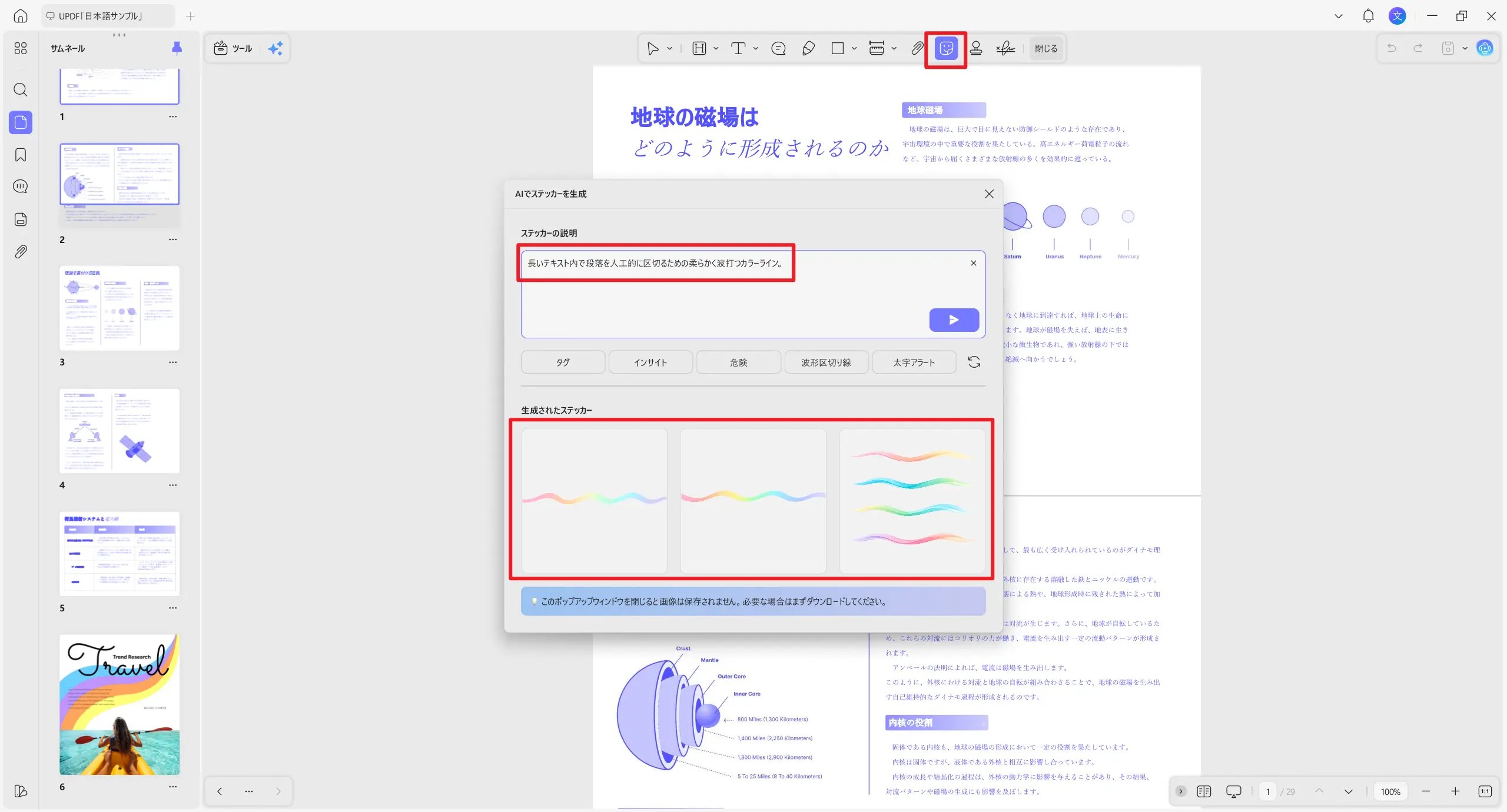The image size is (1507, 812).
Task: Click the eraser tool icon
Action: coord(808,49)
